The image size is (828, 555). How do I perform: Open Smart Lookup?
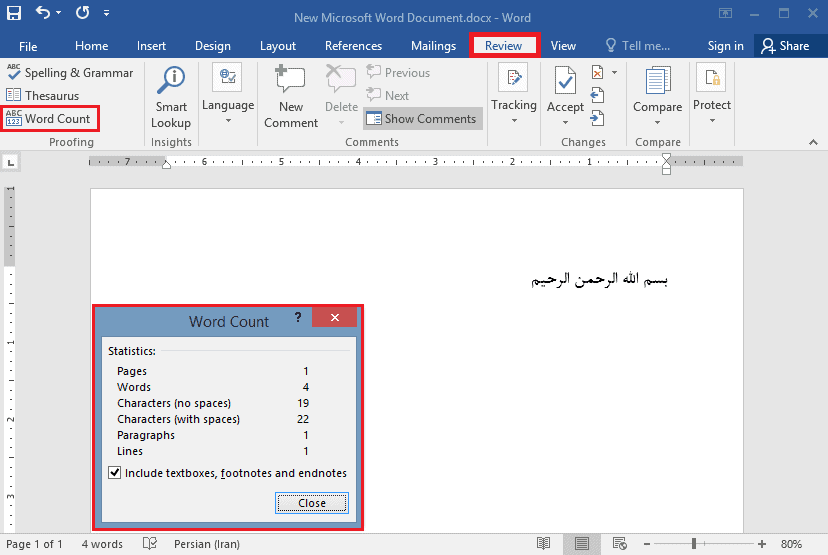(171, 98)
